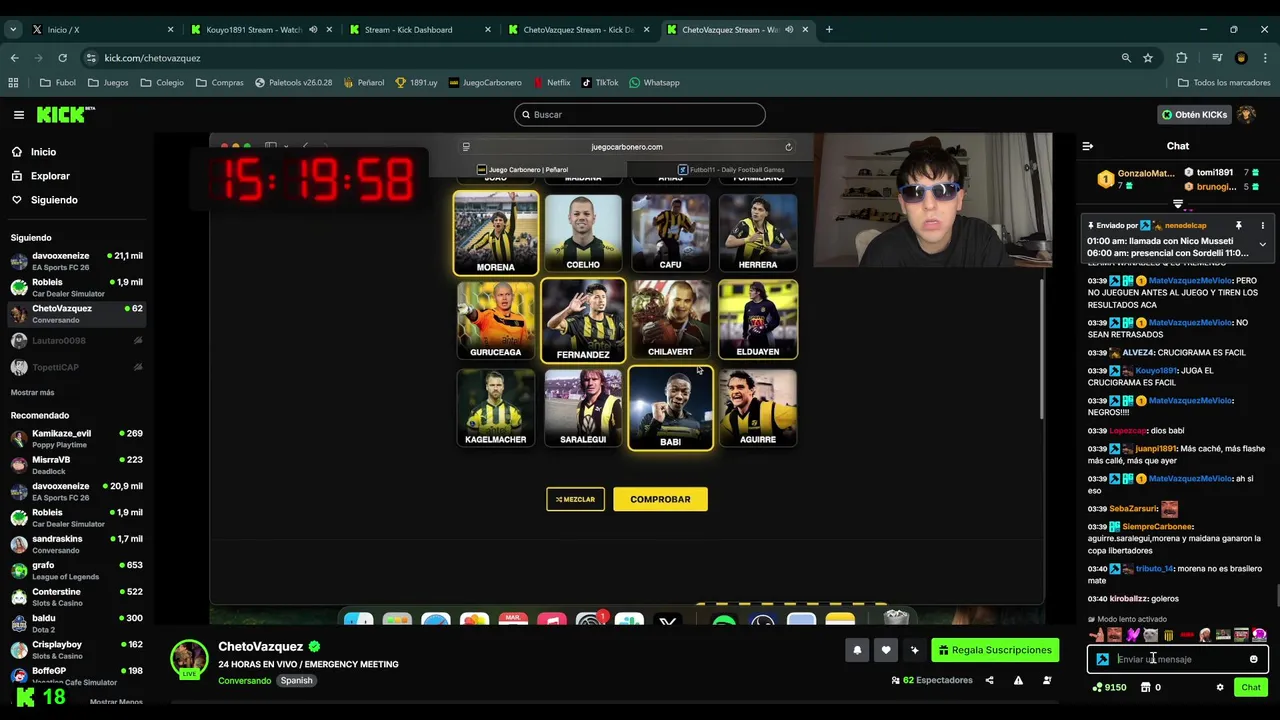
Task: Open the Futbol bookmarks folder
Action: click(58, 83)
